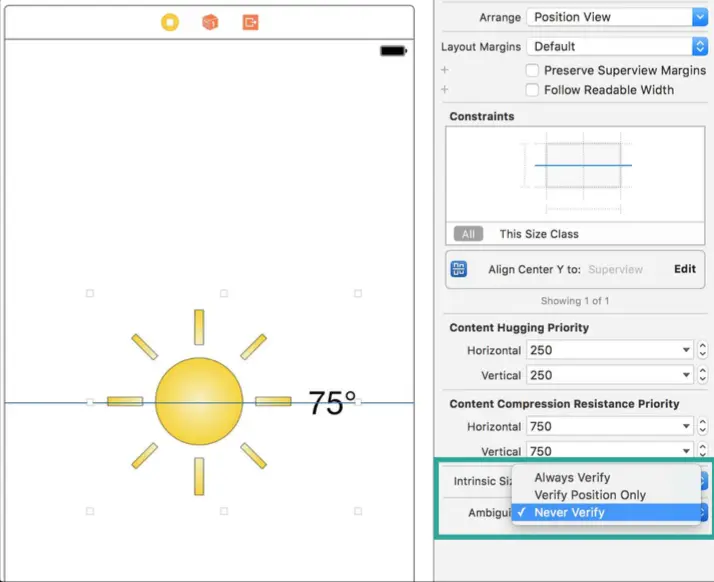Enable Follow Readable Width checkbox

pos(532,90)
